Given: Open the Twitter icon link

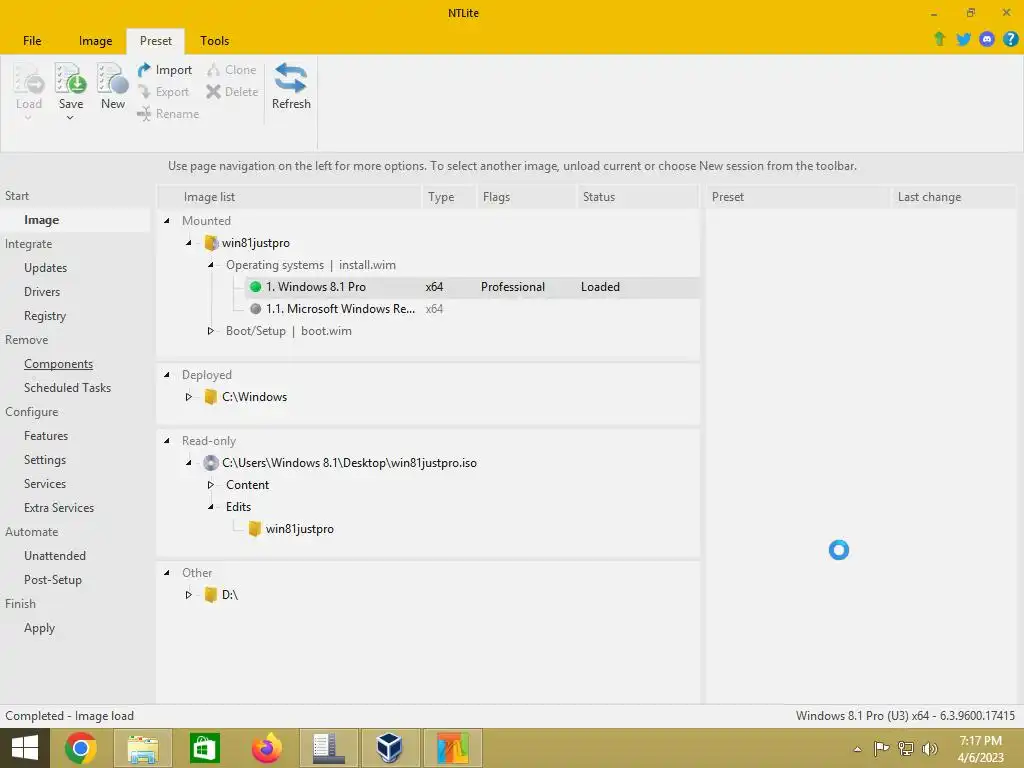Looking at the screenshot, I should coord(963,39).
